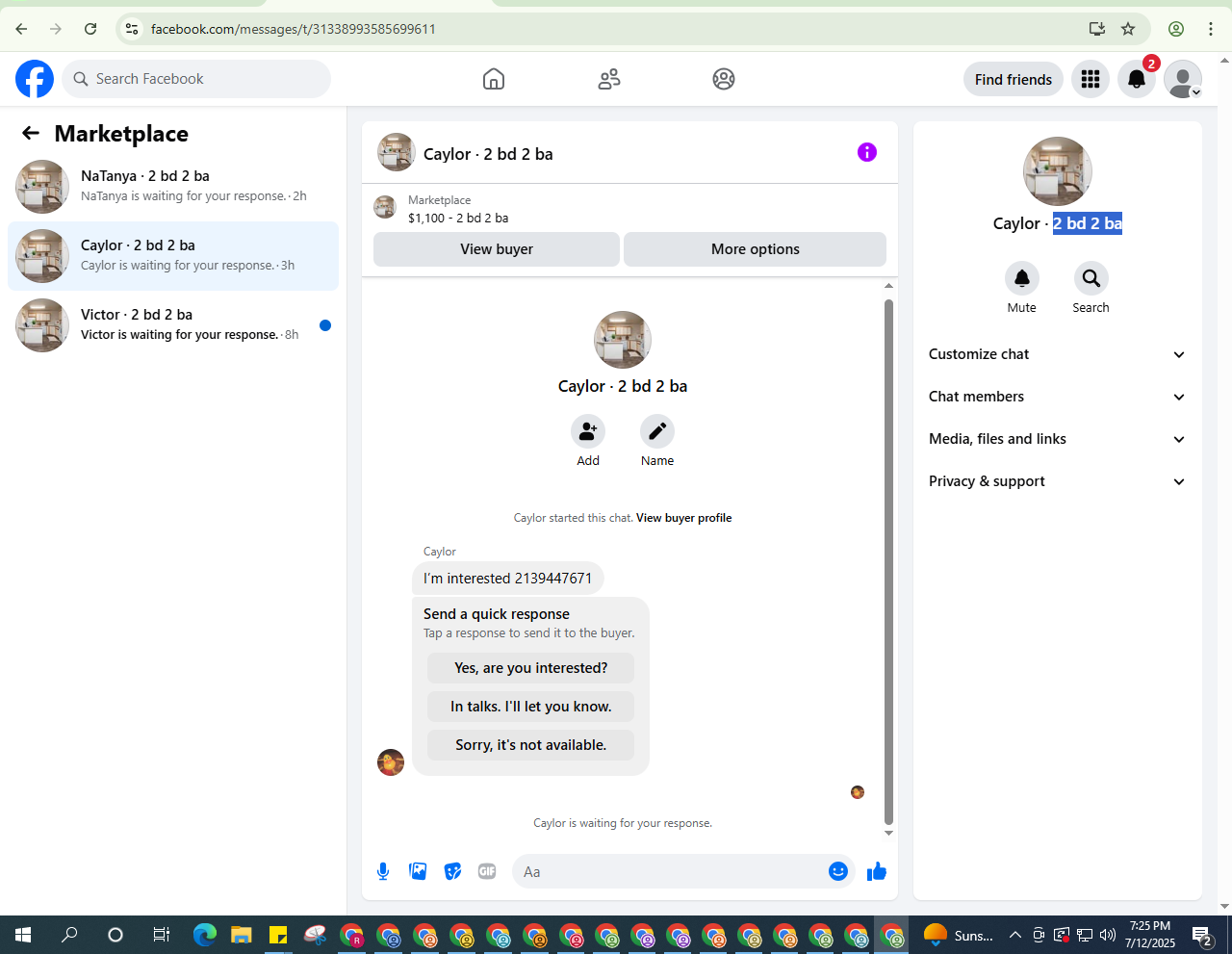Open More options for the listing
Screen dimensions: 1232x954
755,249
